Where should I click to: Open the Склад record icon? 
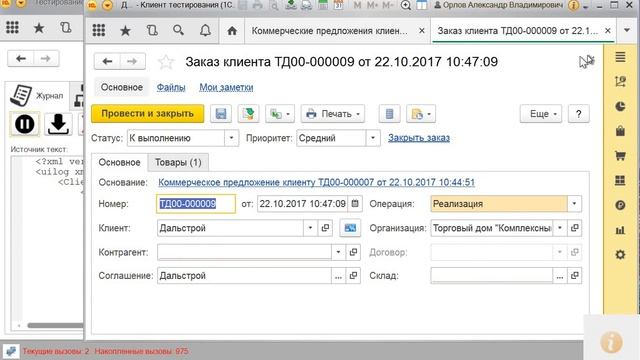[575, 276]
